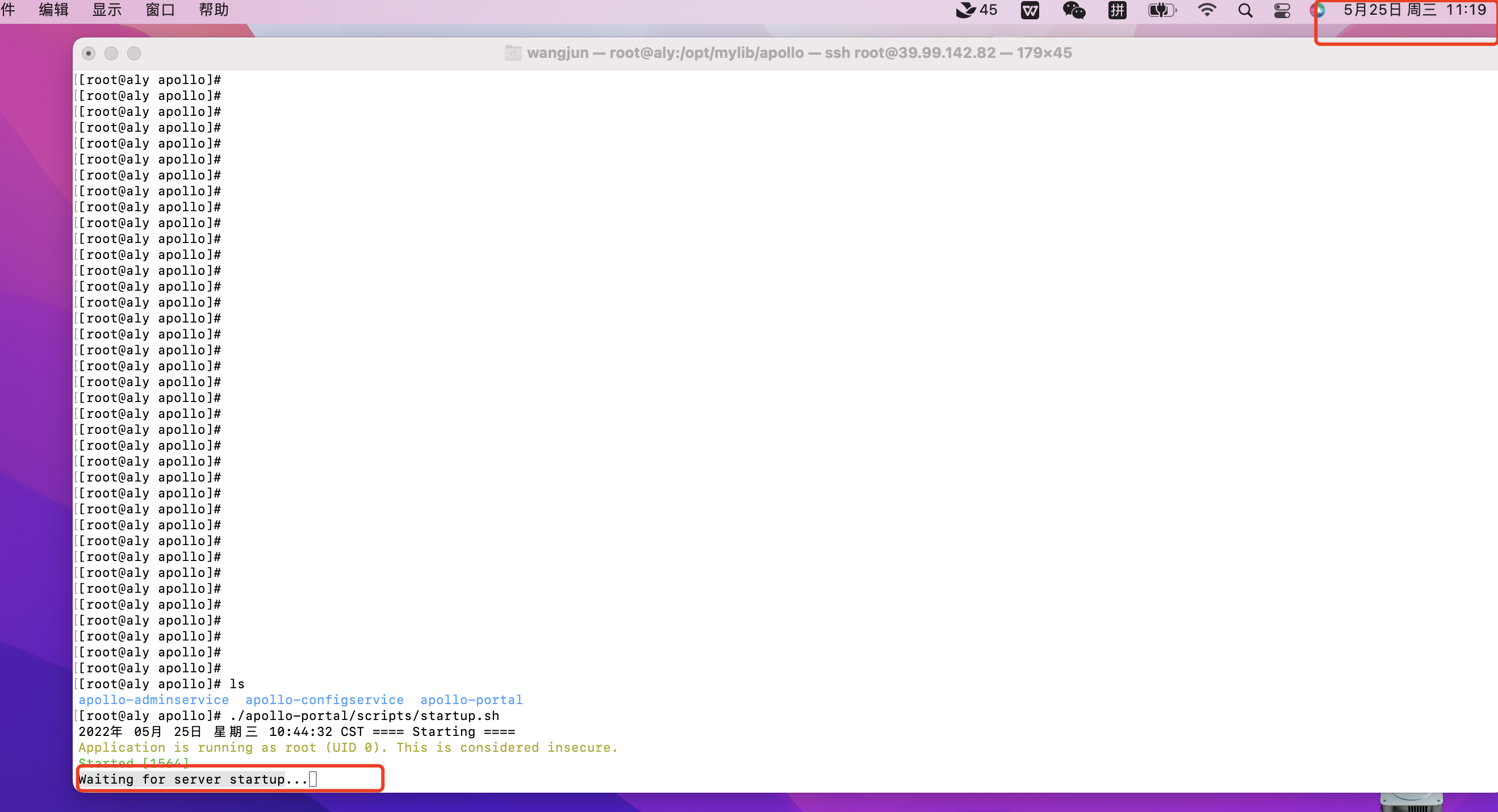Open the 窗口 menu
Screen dimensions: 1498x812
coord(160,10)
